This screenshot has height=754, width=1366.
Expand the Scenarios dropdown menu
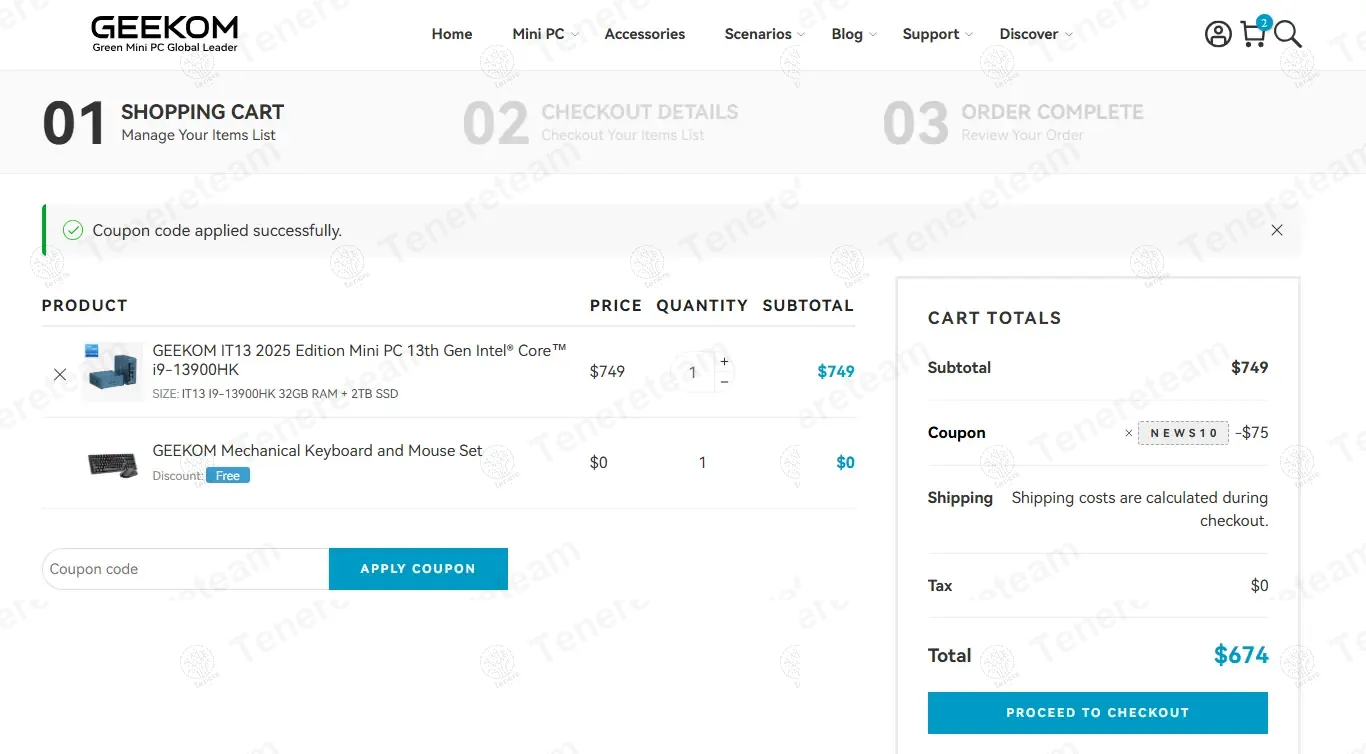(764, 34)
